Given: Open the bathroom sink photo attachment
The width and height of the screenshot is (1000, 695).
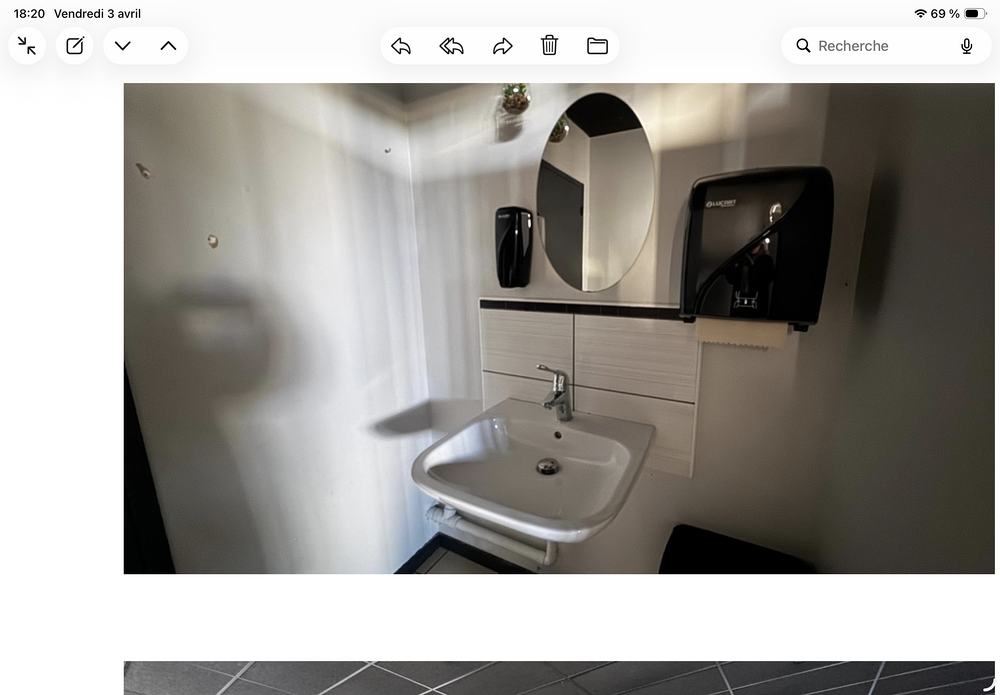Looking at the screenshot, I should click(x=559, y=328).
